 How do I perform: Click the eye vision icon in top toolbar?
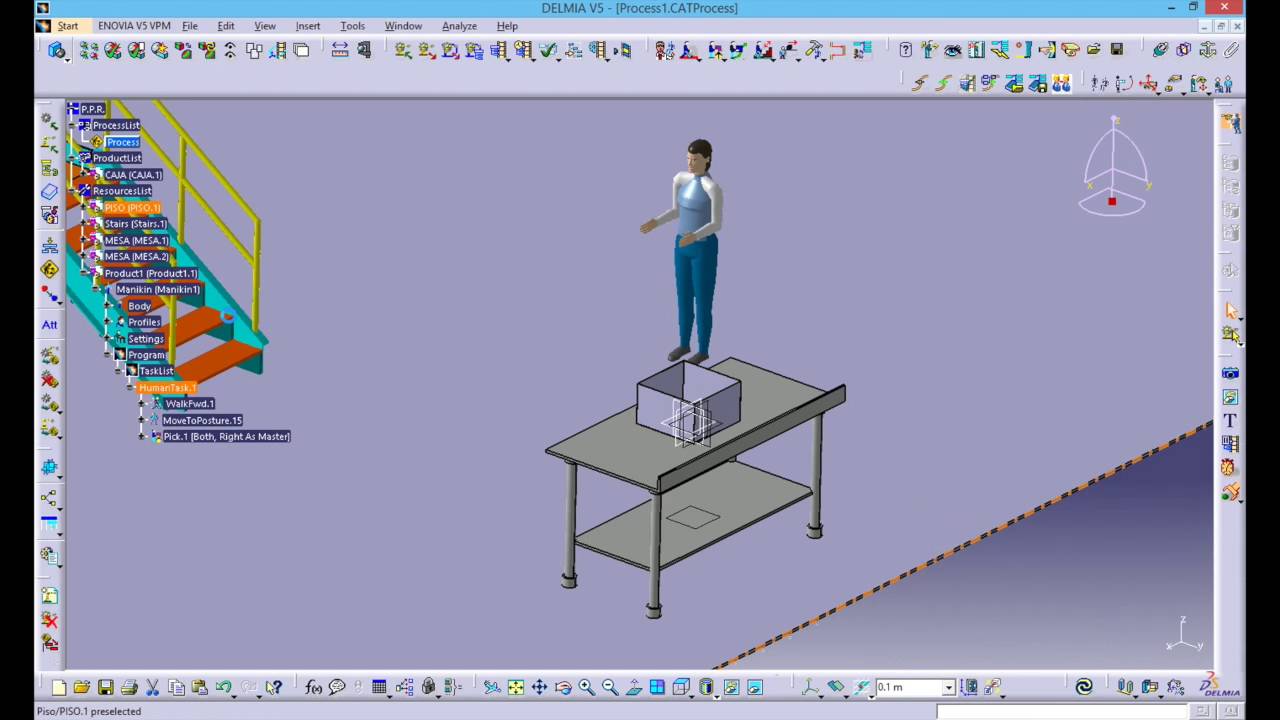point(953,50)
